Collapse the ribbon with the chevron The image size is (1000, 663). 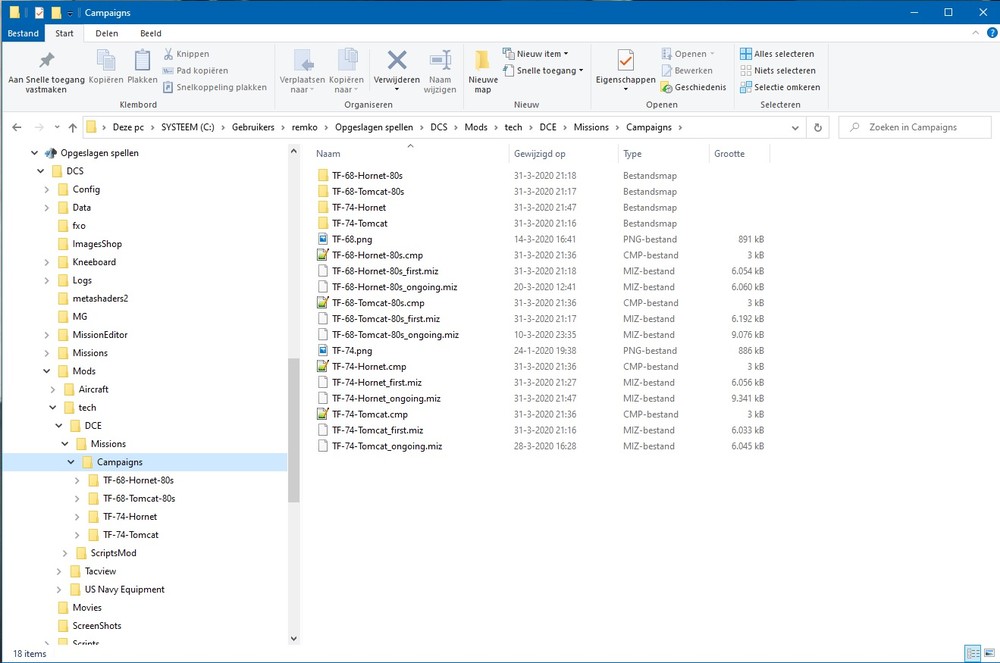click(975, 33)
